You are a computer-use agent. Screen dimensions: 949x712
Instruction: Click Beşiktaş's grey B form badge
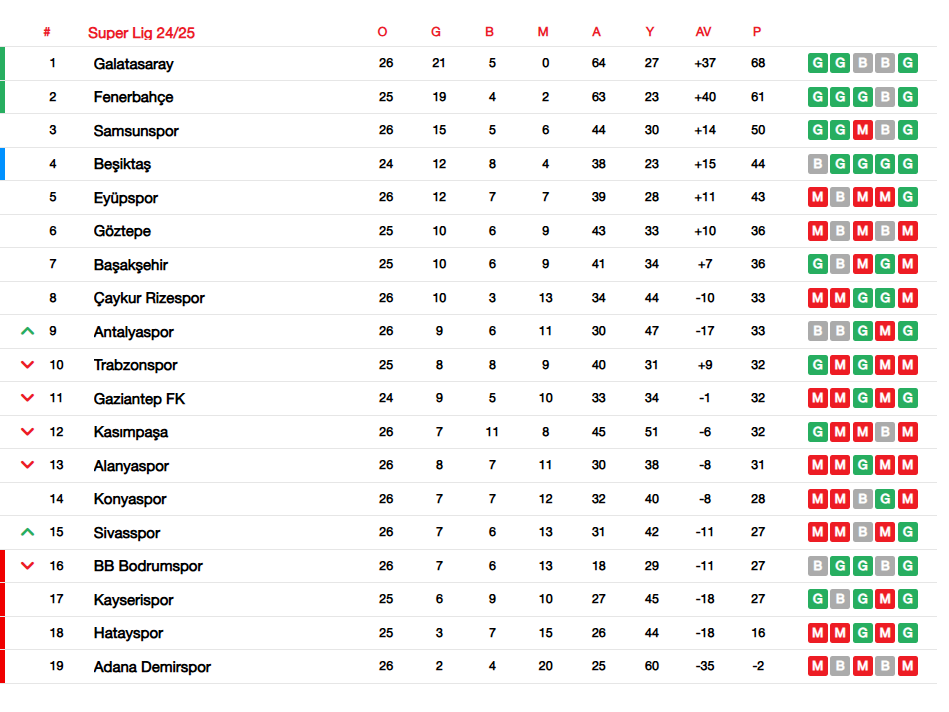pyautogui.click(x=818, y=163)
